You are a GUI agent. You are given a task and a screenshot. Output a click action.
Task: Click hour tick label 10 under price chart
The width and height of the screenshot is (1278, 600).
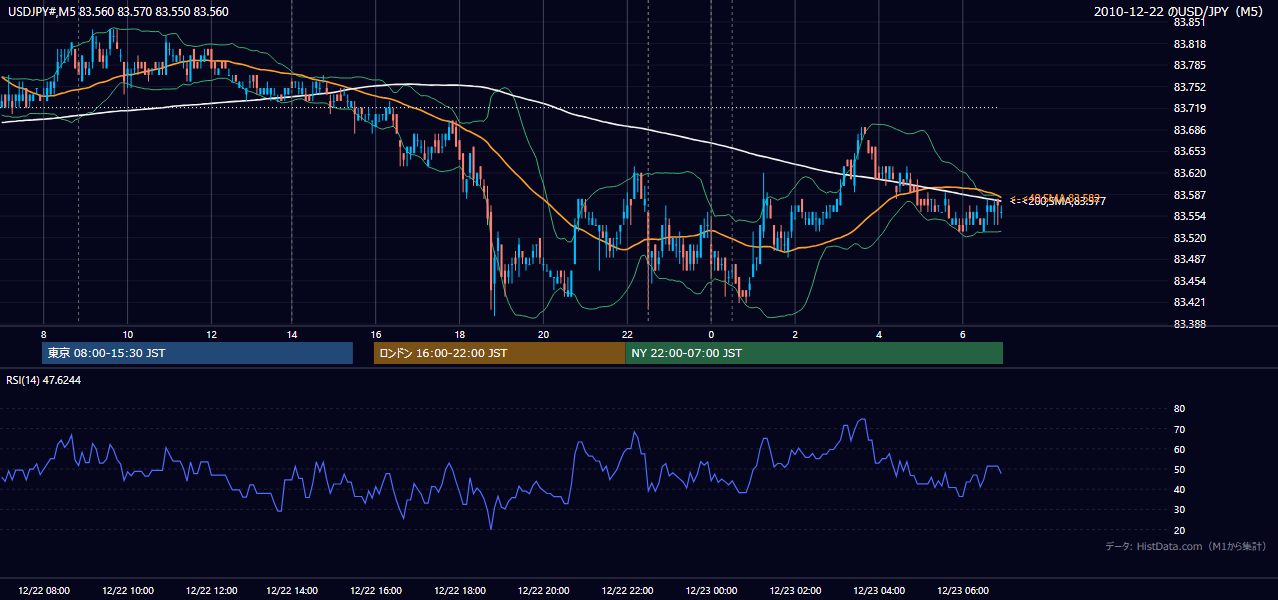[128, 334]
